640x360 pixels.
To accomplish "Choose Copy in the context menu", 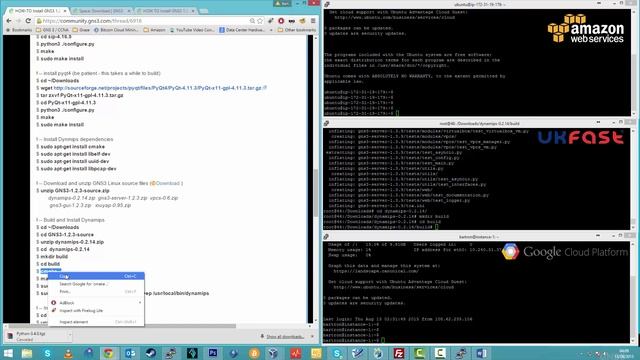I will click(96, 276).
